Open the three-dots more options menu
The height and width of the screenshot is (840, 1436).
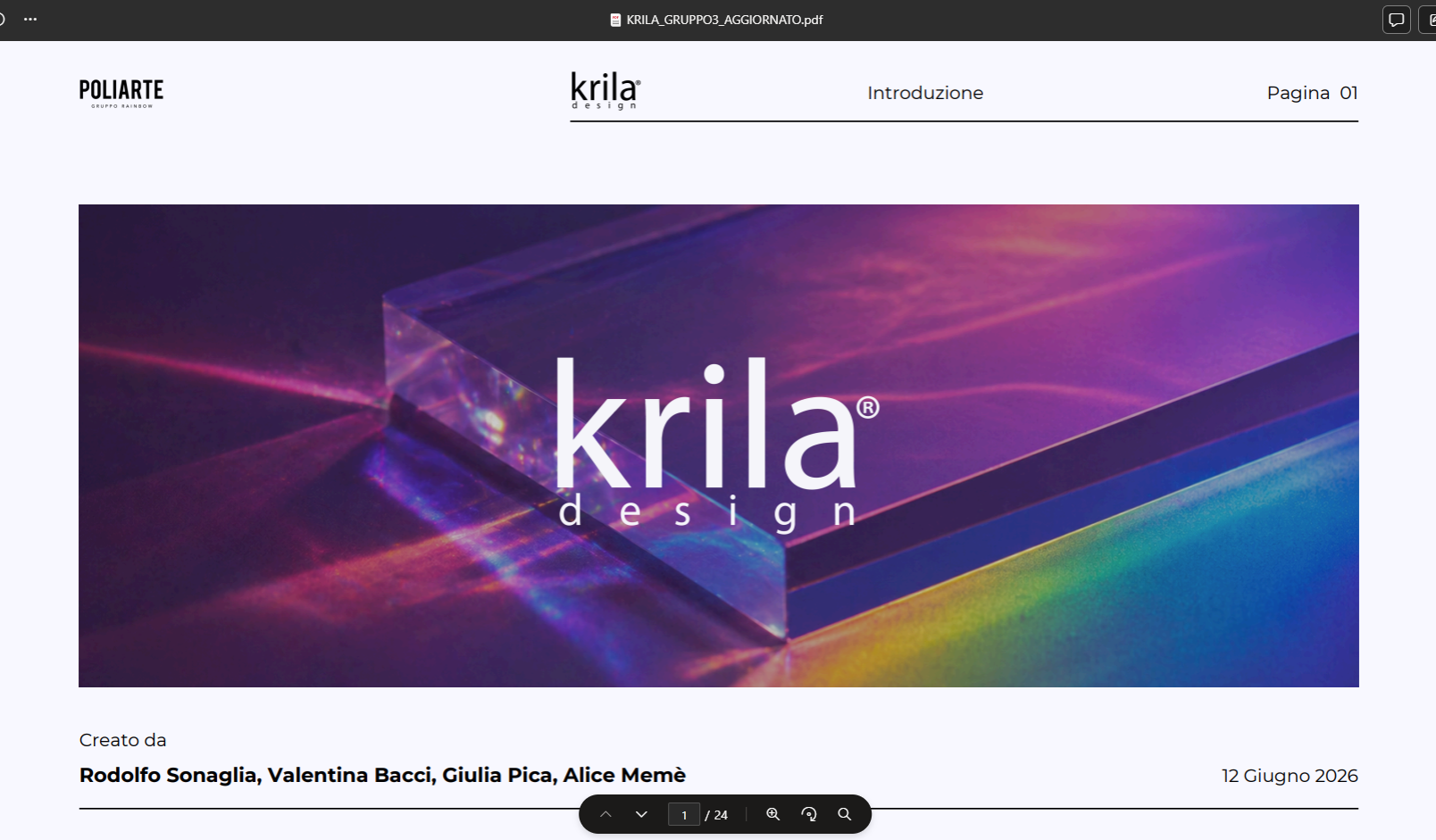coord(30,19)
